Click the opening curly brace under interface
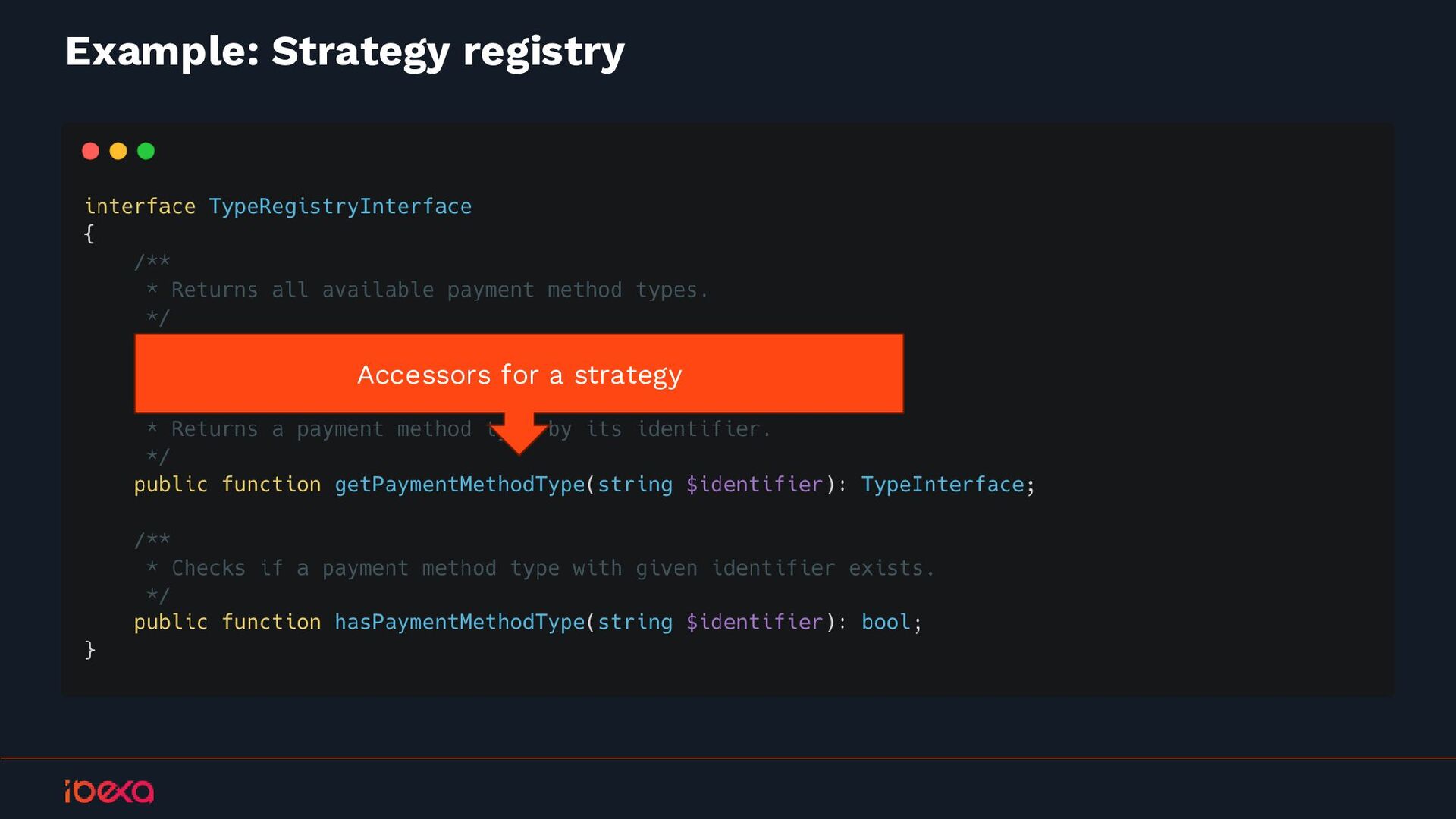 89,234
